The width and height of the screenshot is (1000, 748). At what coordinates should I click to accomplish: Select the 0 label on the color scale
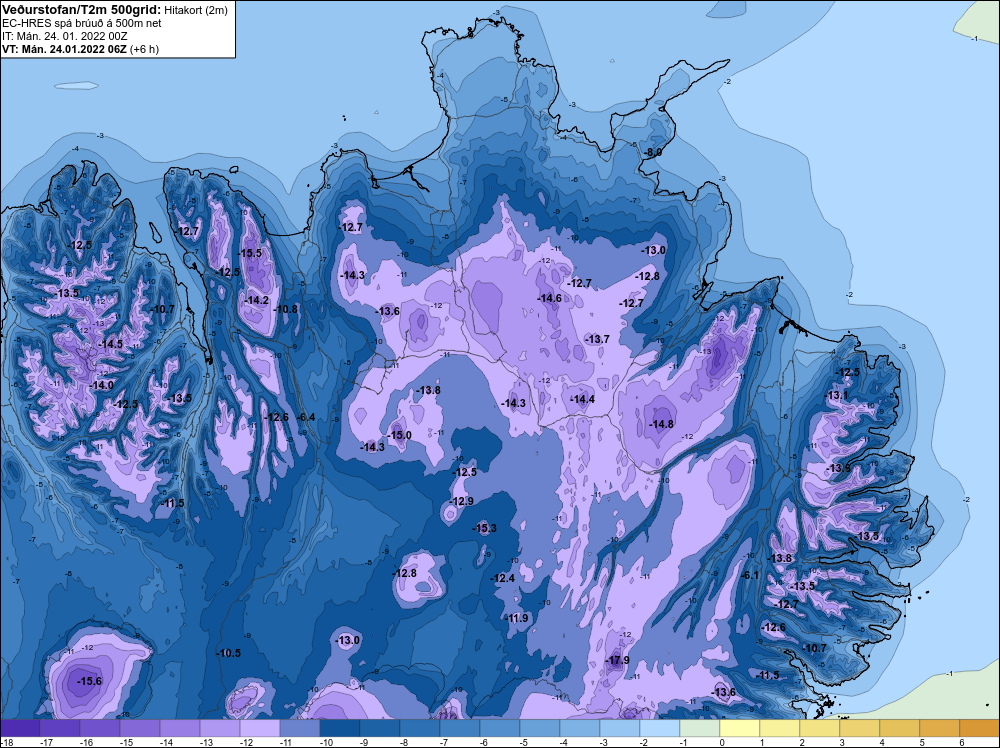722,742
